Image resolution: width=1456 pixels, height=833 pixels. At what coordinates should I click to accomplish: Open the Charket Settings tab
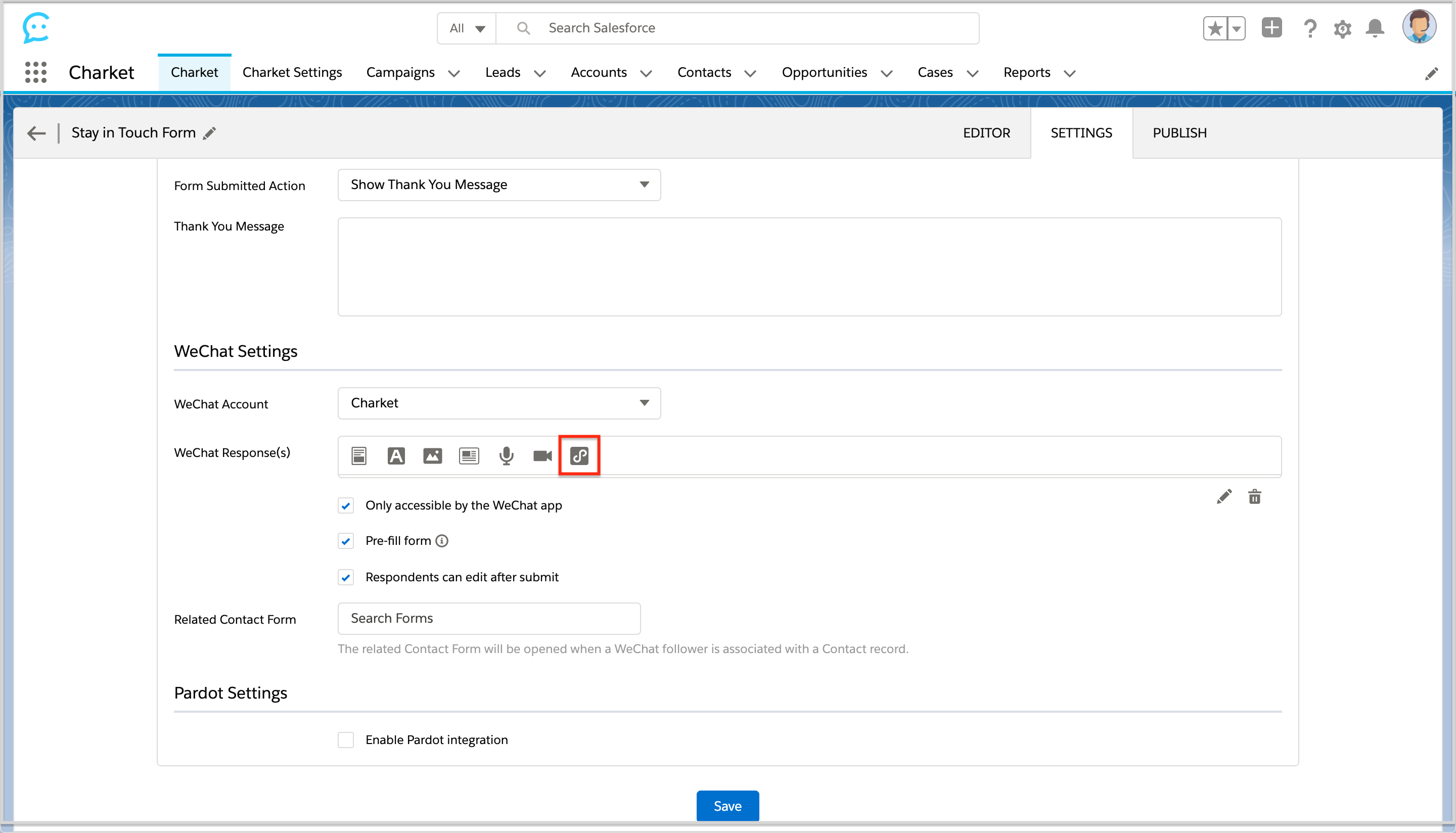292,73
